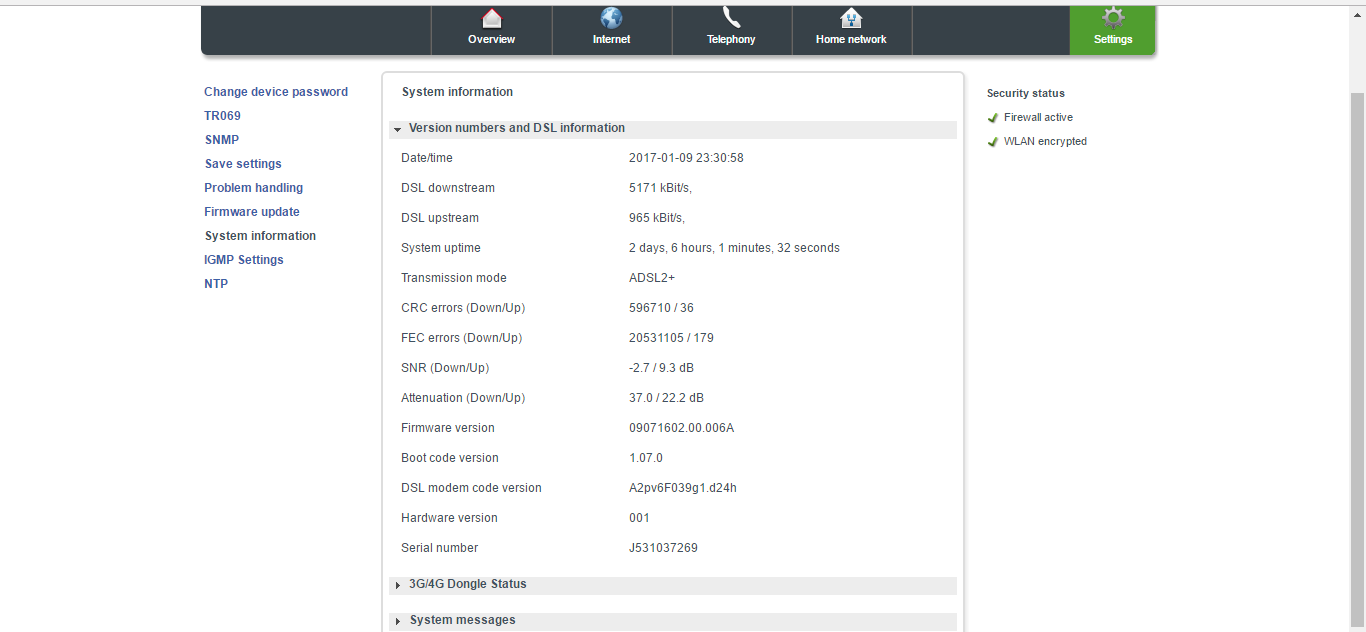Collapse Version numbers and DSL information section
The image size is (1366, 632).
(673, 129)
